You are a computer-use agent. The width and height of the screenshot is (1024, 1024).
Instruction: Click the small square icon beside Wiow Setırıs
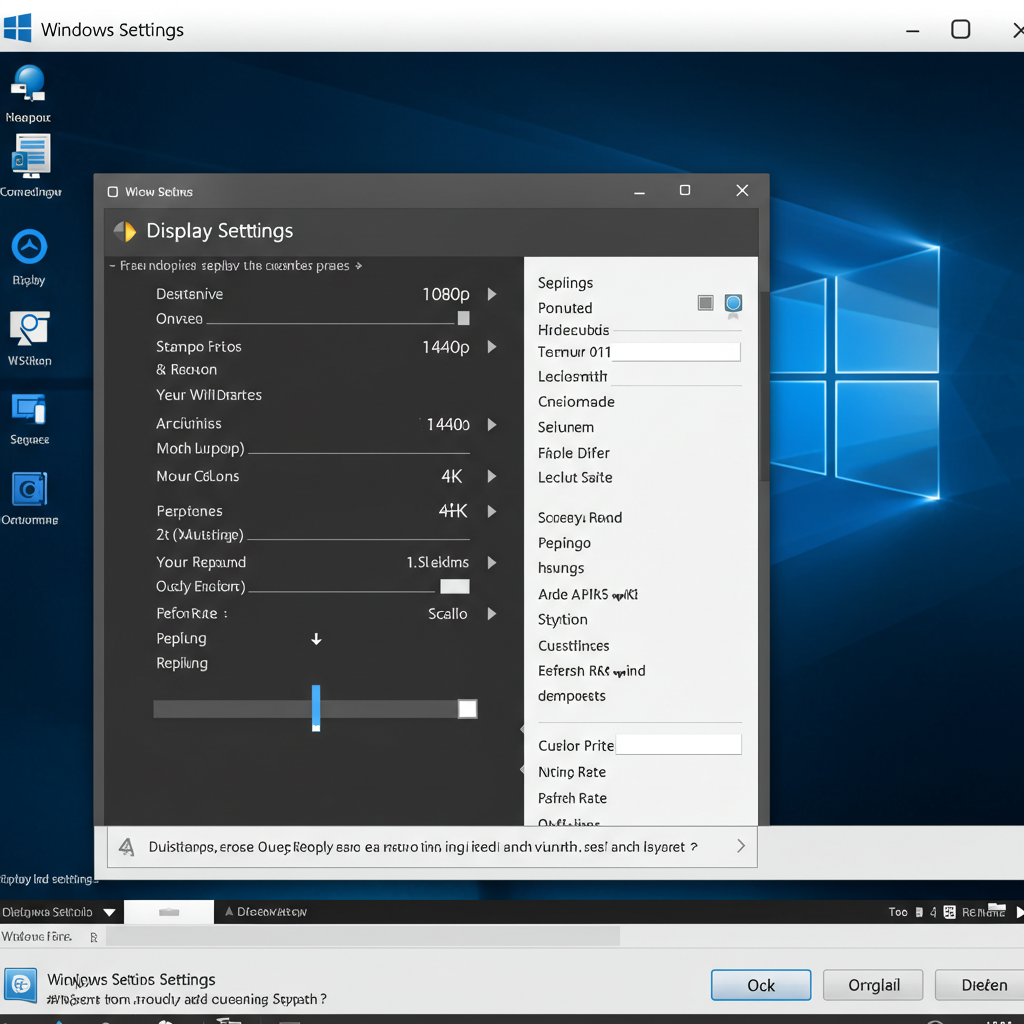point(112,191)
